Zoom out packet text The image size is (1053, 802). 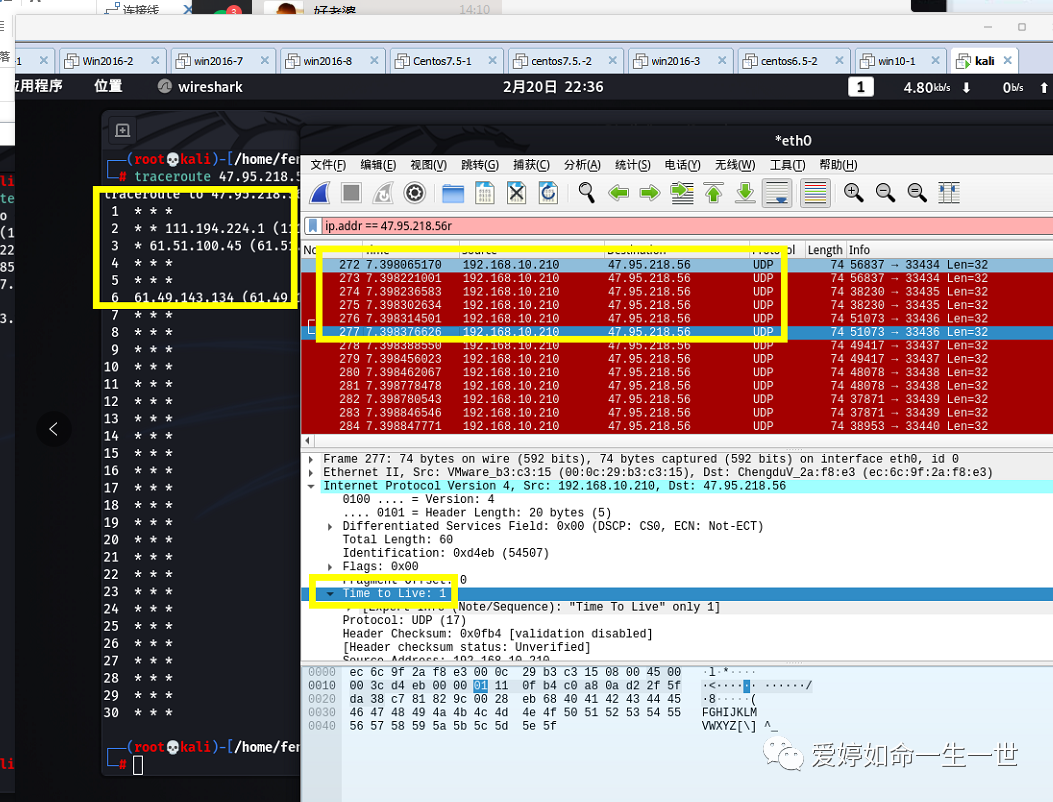(885, 193)
